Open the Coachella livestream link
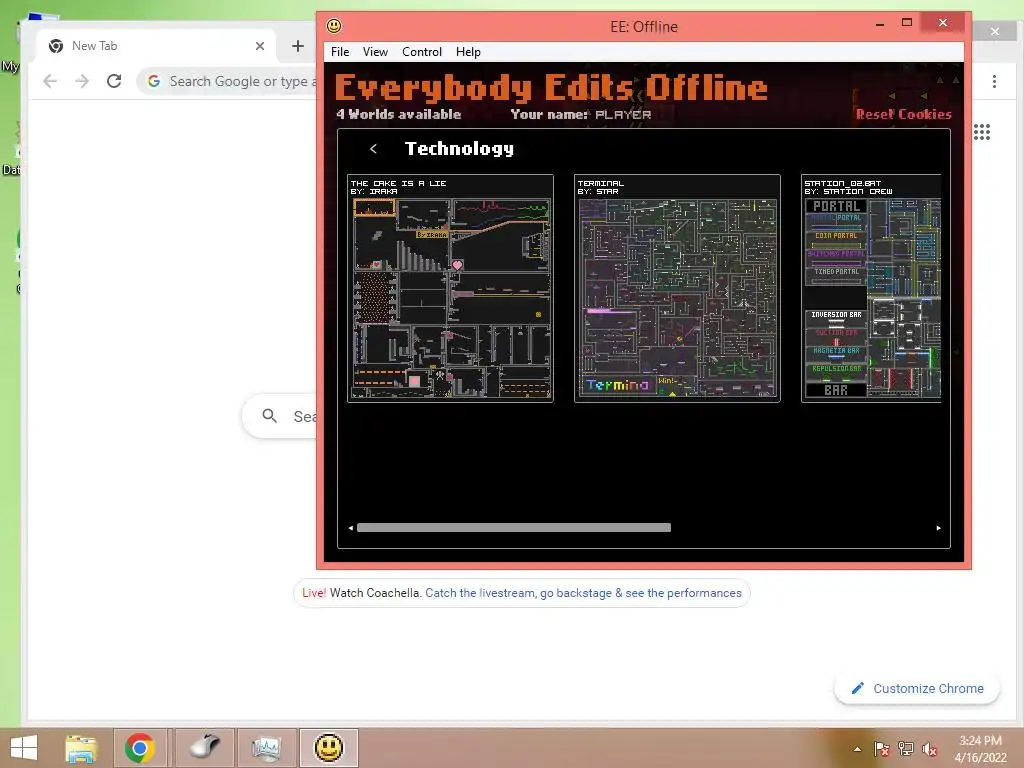 (583, 593)
